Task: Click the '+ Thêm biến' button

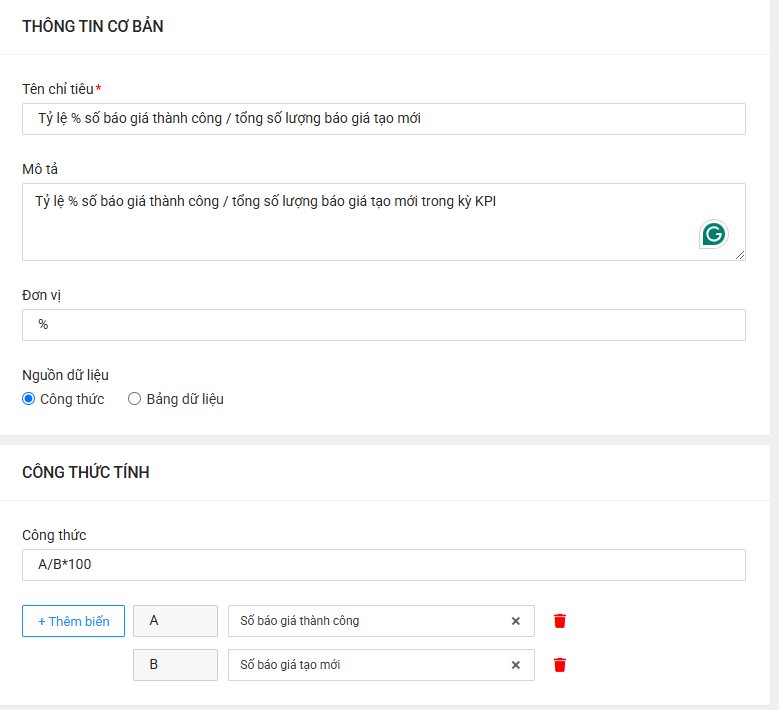Action: click(74, 621)
